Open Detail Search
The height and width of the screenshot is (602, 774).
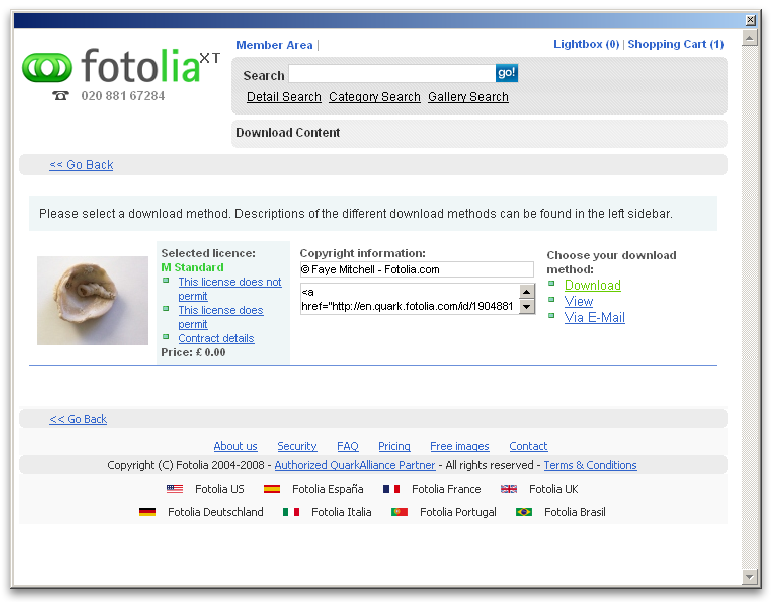(284, 97)
